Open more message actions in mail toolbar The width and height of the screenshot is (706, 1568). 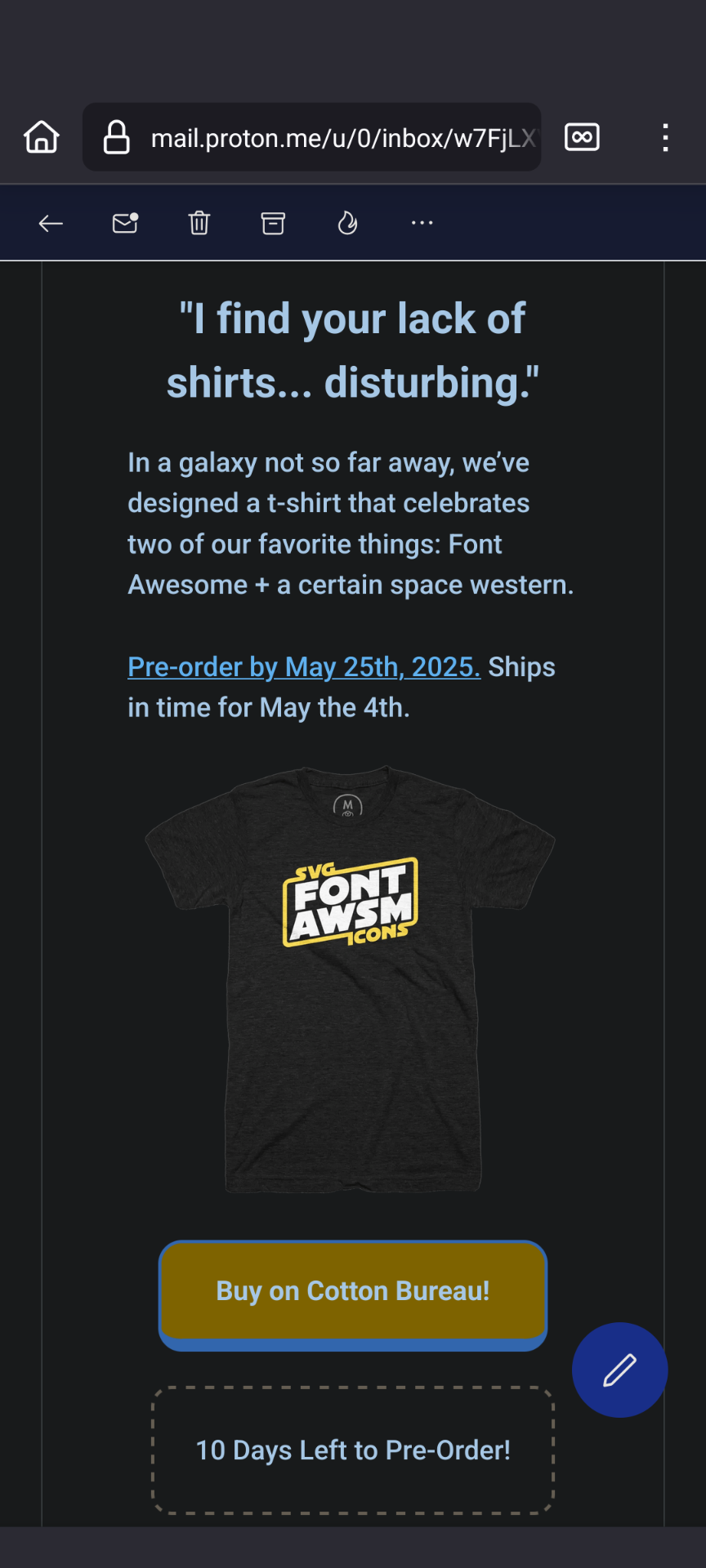[x=422, y=223]
